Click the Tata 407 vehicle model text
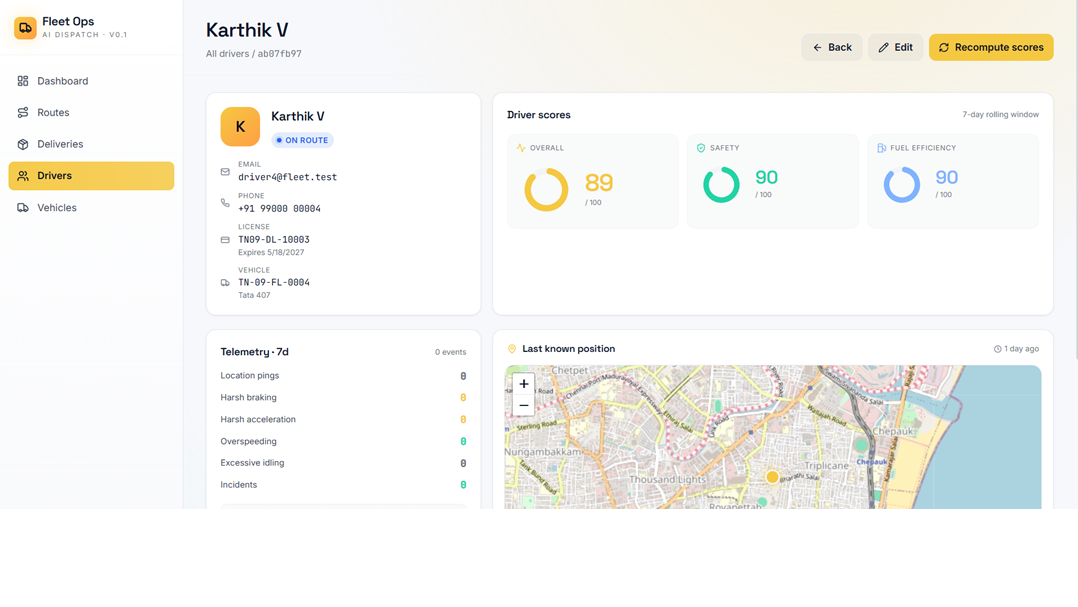 click(254, 295)
